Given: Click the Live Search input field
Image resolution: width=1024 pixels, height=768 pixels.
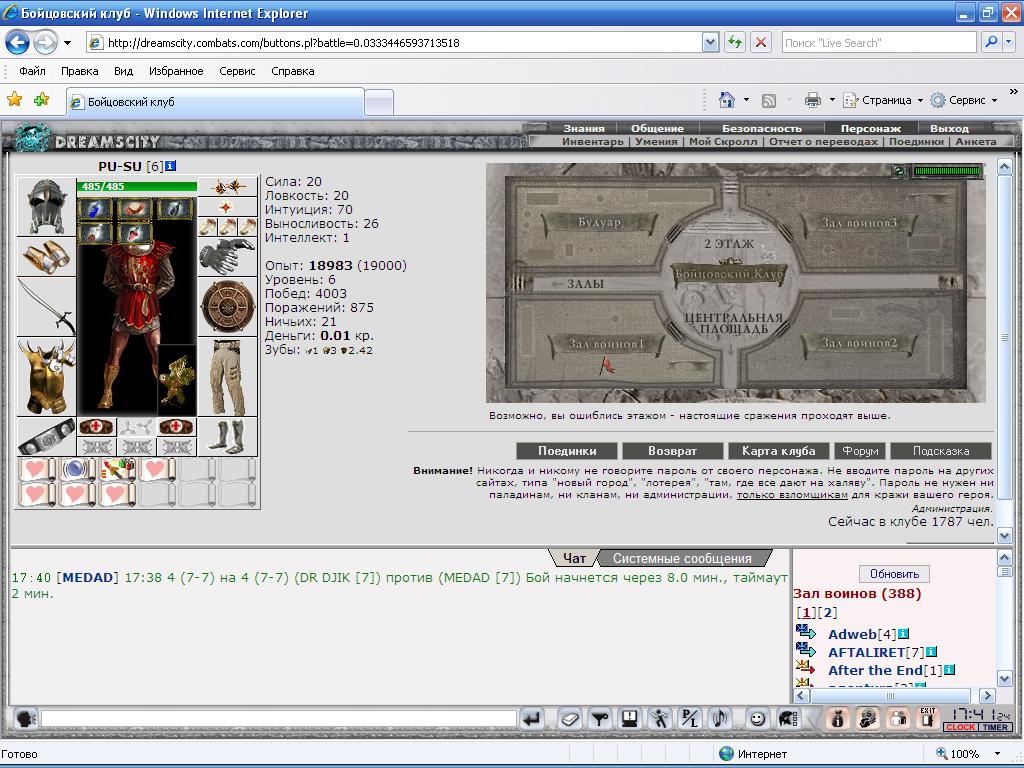Looking at the screenshot, I should point(879,42).
